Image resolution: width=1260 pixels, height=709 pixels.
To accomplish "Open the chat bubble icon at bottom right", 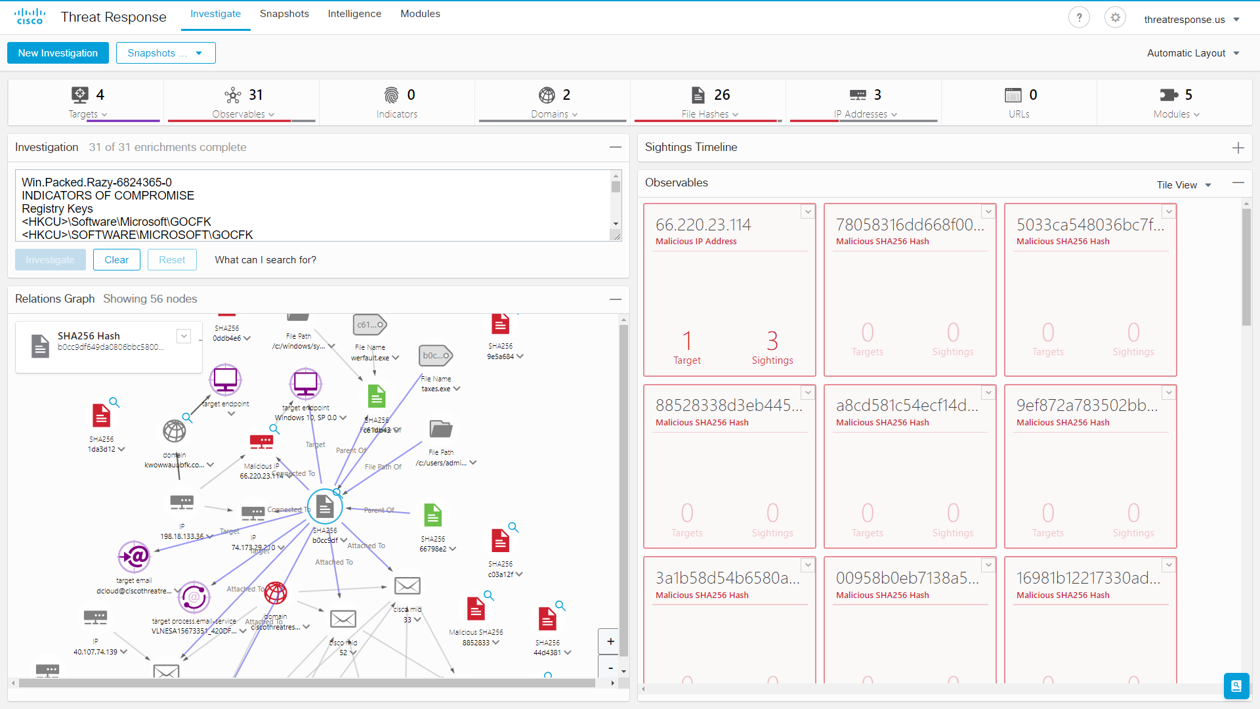I will (1235, 686).
